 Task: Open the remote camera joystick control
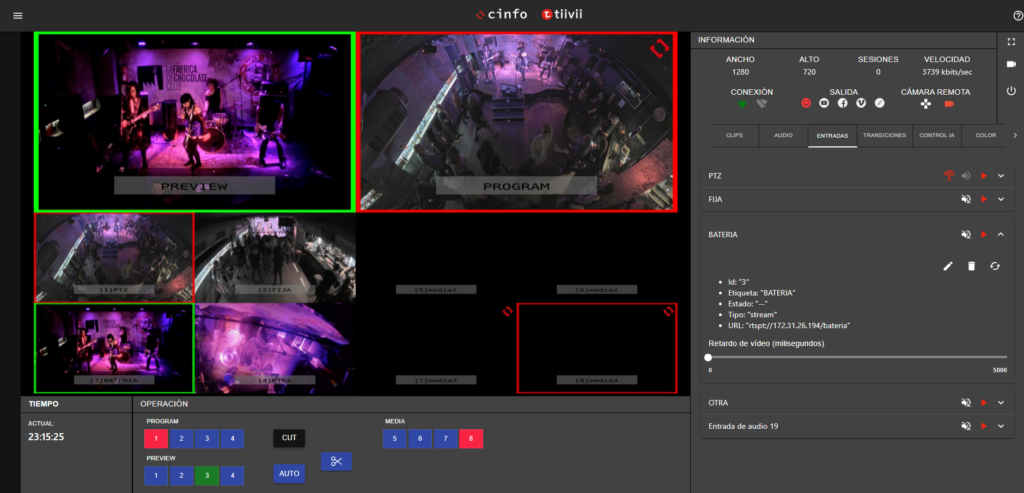pyautogui.click(x=926, y=103)
